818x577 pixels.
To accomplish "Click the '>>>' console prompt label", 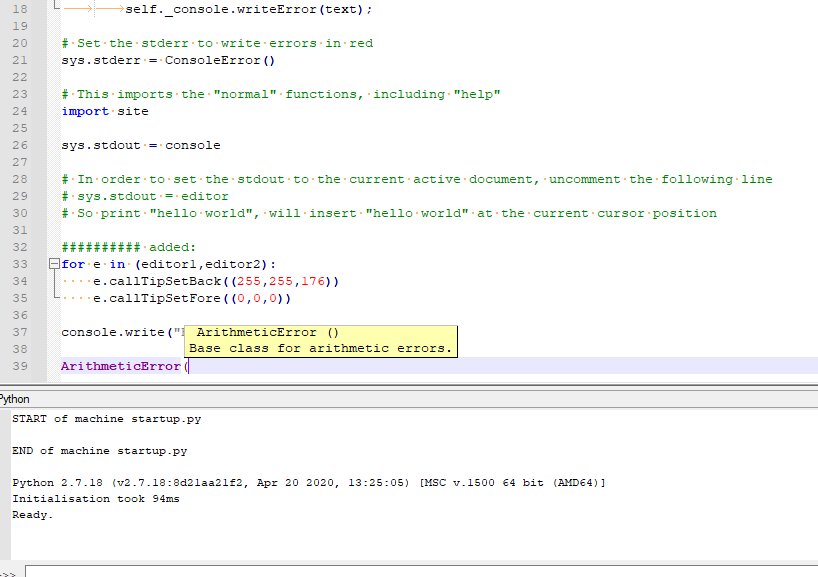I will tap(9, 573).
